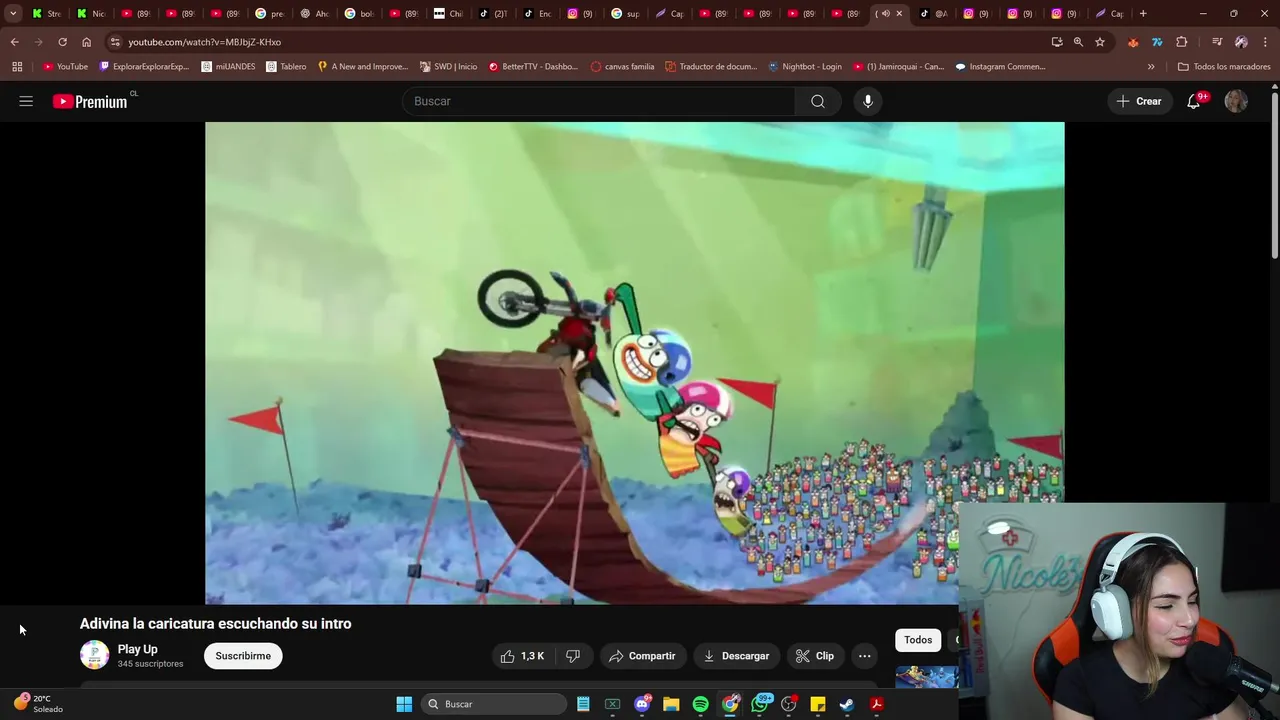Click the zoom magnifier in address bar
Viewport: 1280px width, 720px height.
(1078, 42)
